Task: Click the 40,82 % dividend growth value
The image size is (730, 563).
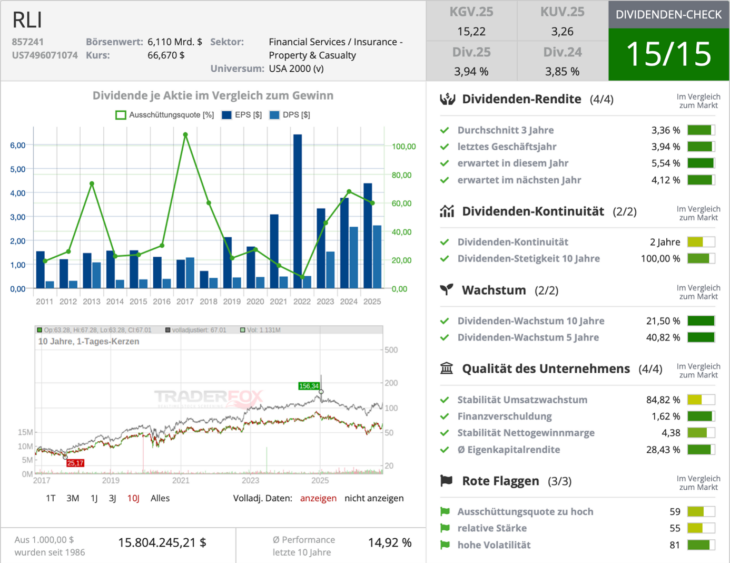Action: pyautogui.click(x=663, y=338)
